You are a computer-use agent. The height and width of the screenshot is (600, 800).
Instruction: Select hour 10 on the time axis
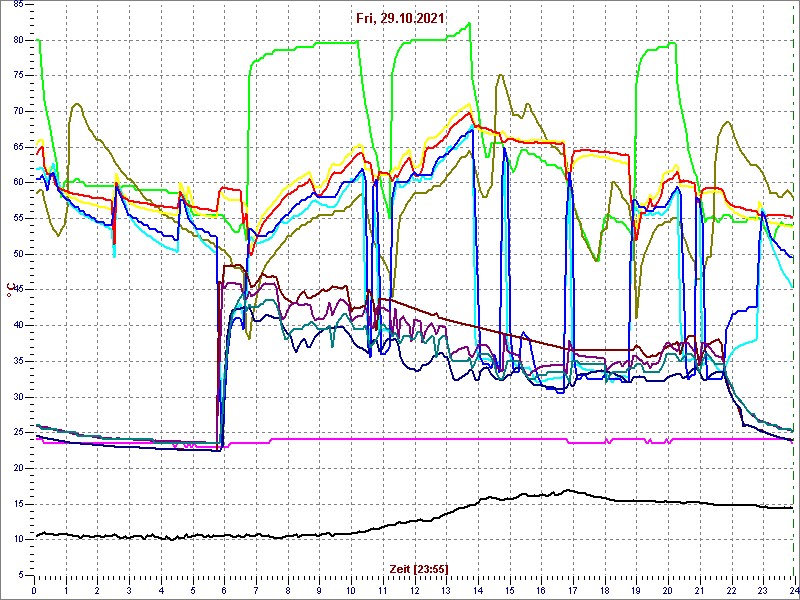351,591
